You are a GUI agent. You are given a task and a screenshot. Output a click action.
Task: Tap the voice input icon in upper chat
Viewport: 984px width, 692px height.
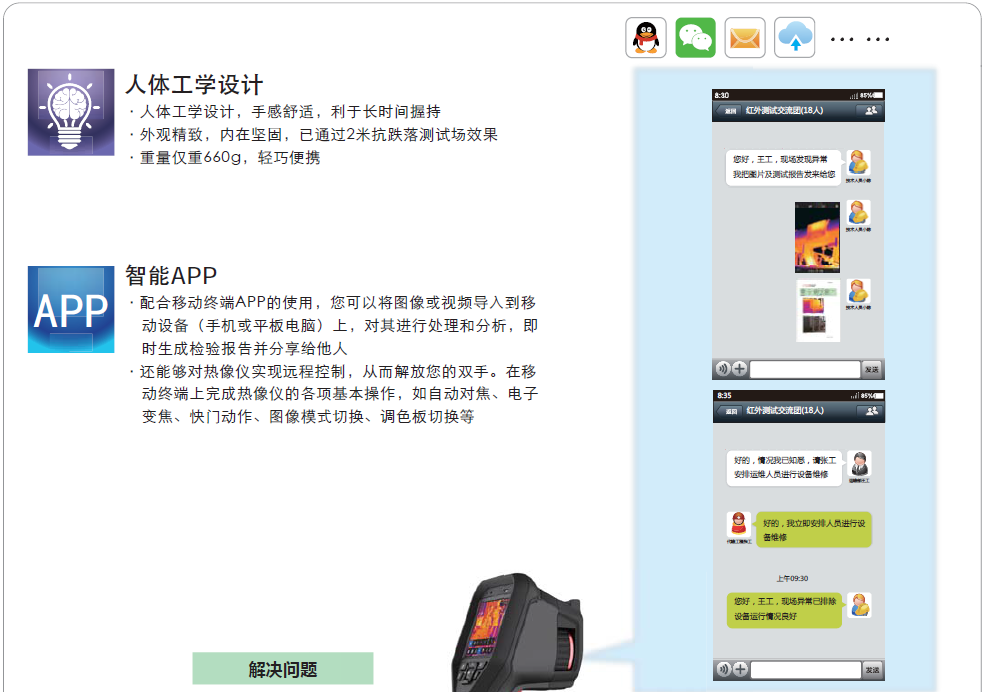coord(722,369)
